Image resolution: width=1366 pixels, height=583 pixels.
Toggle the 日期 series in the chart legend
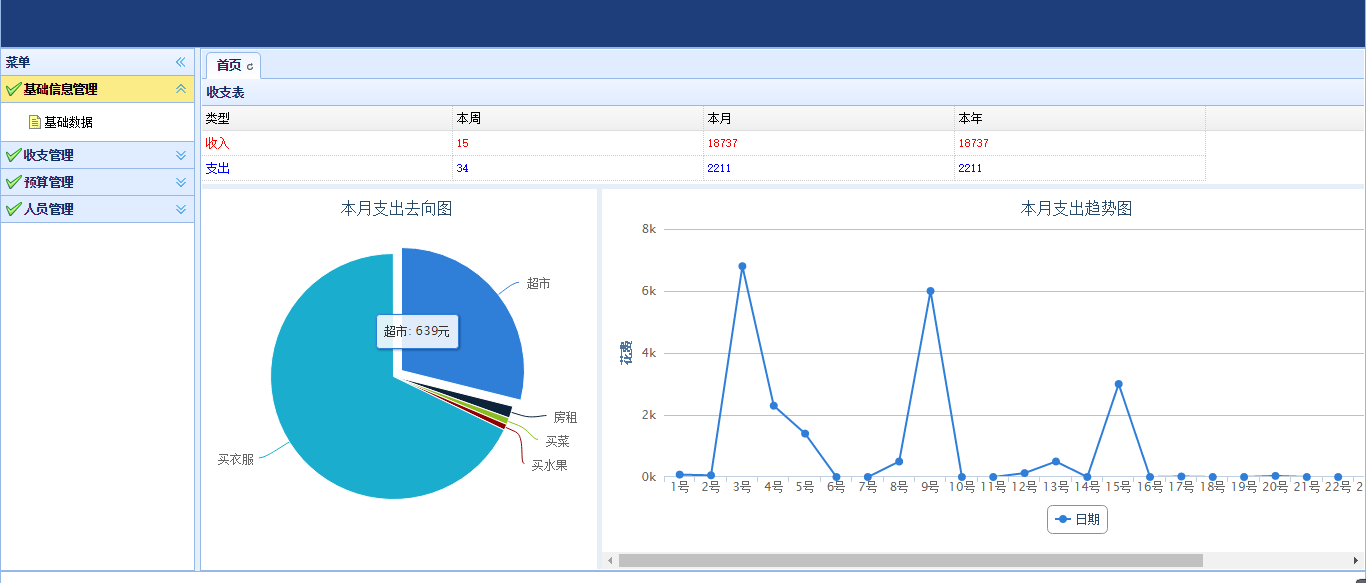click(x=1077, y=519)
